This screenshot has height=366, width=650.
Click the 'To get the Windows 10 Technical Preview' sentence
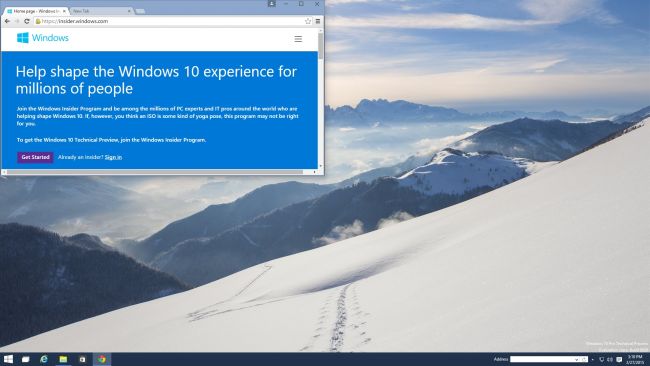(x=112, y=140)
